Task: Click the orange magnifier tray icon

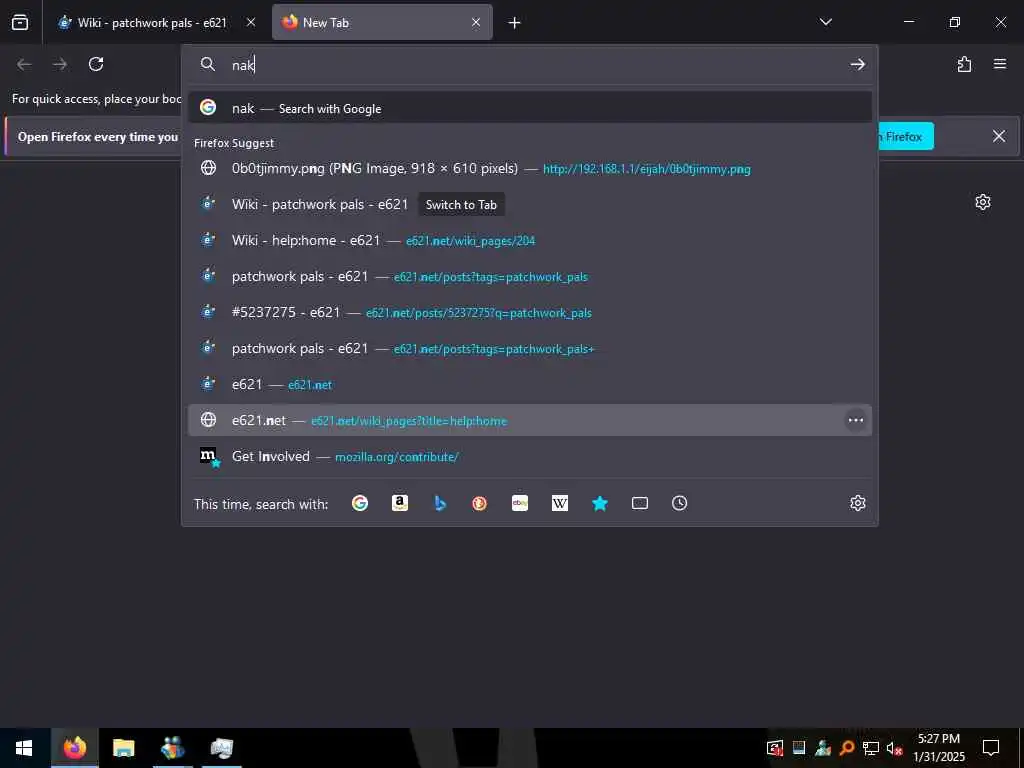Action: tap(847, 748)
